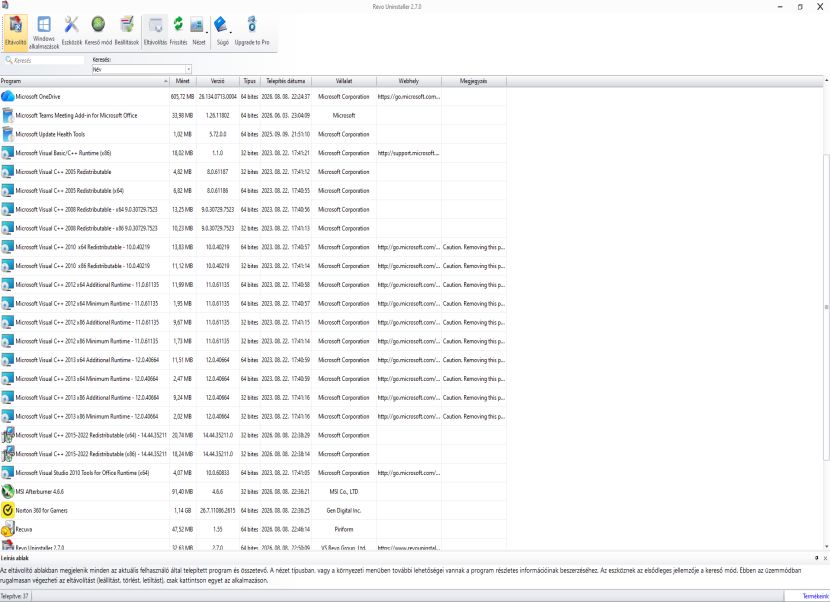Click Recuva's company Piriform cell

344,529
